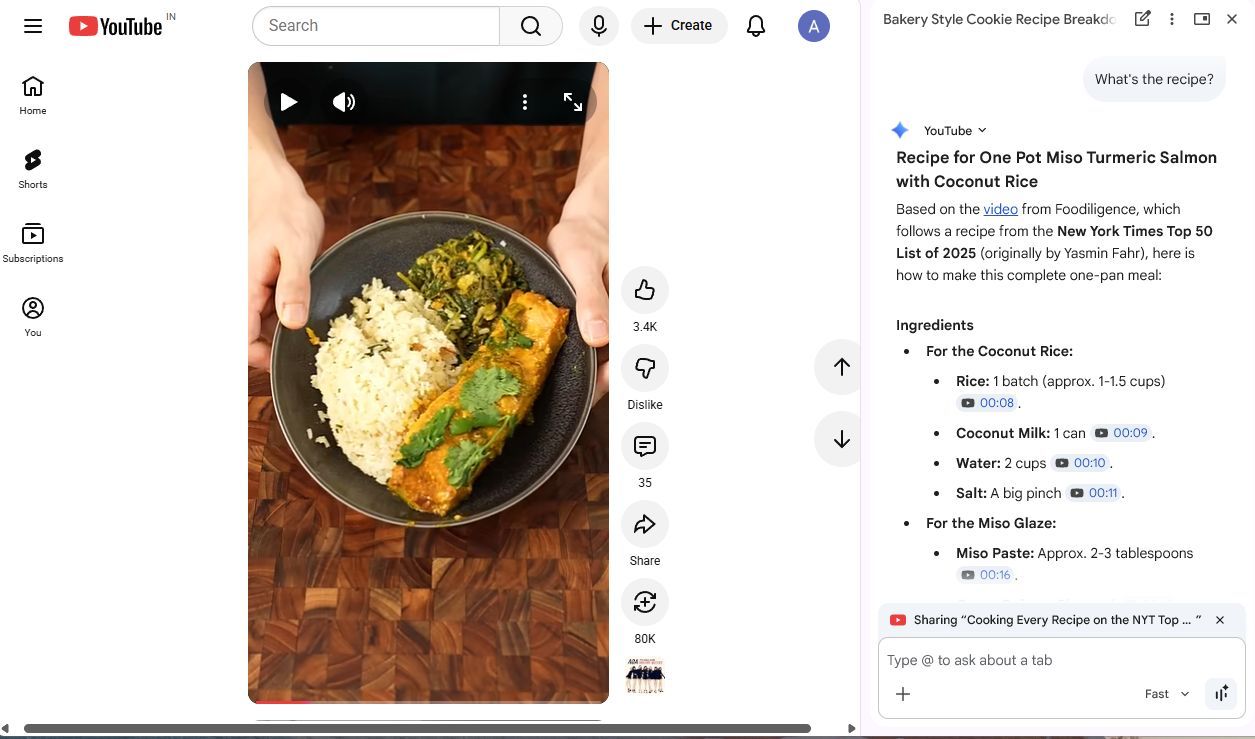Open the Fast model dropdown
This screenshot has height=739, width=1255.
coord(1167,694)
